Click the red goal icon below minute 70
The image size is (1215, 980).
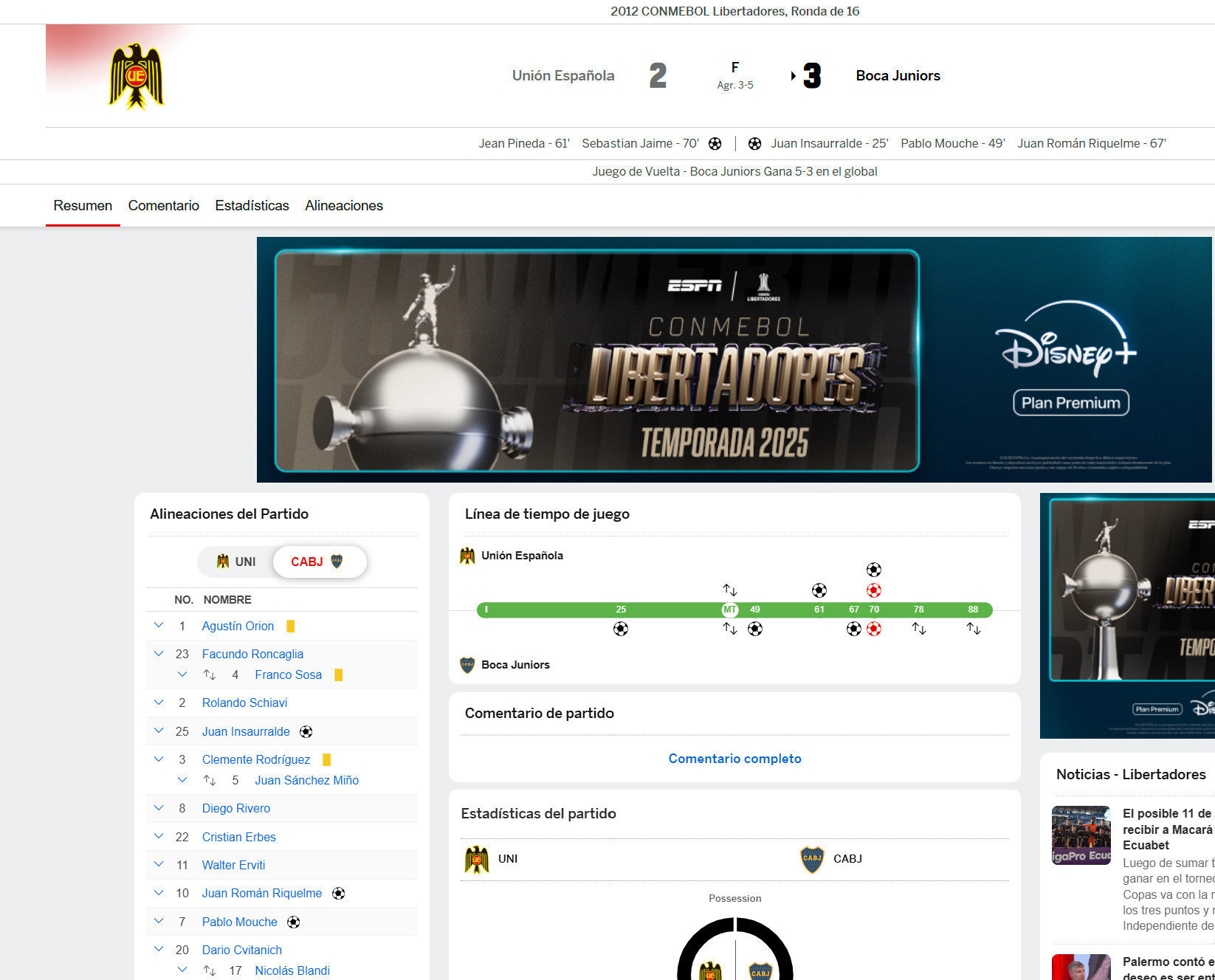(874, 629)
